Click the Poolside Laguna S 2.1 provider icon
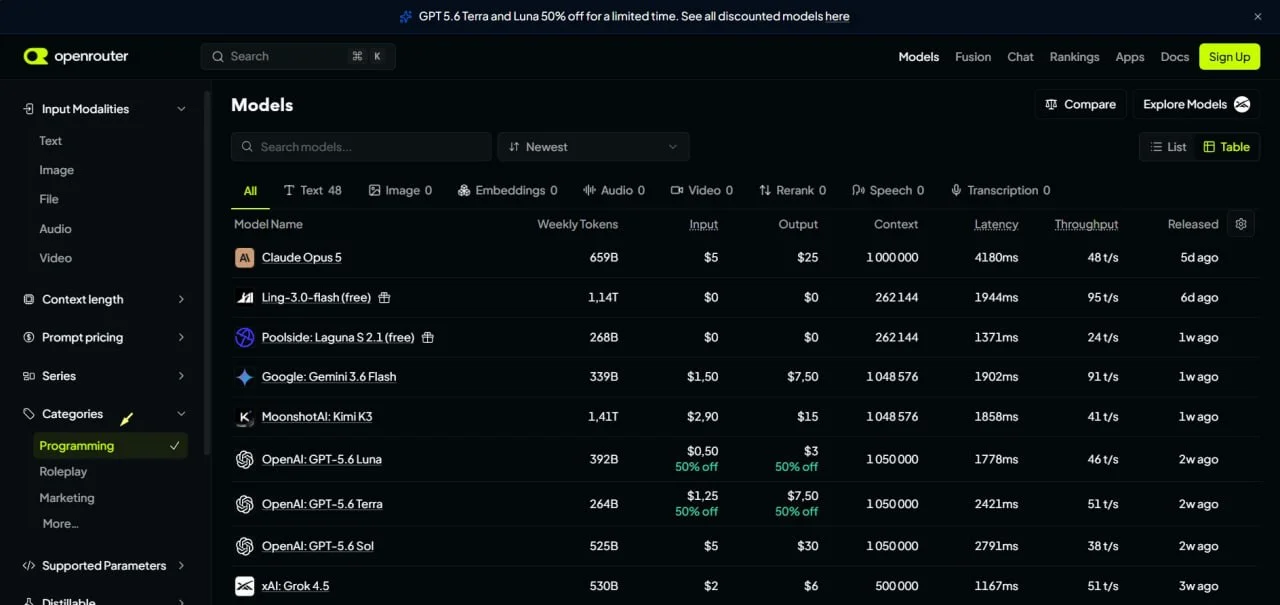This screenshot has height=605, width=1280. point(245,337)
